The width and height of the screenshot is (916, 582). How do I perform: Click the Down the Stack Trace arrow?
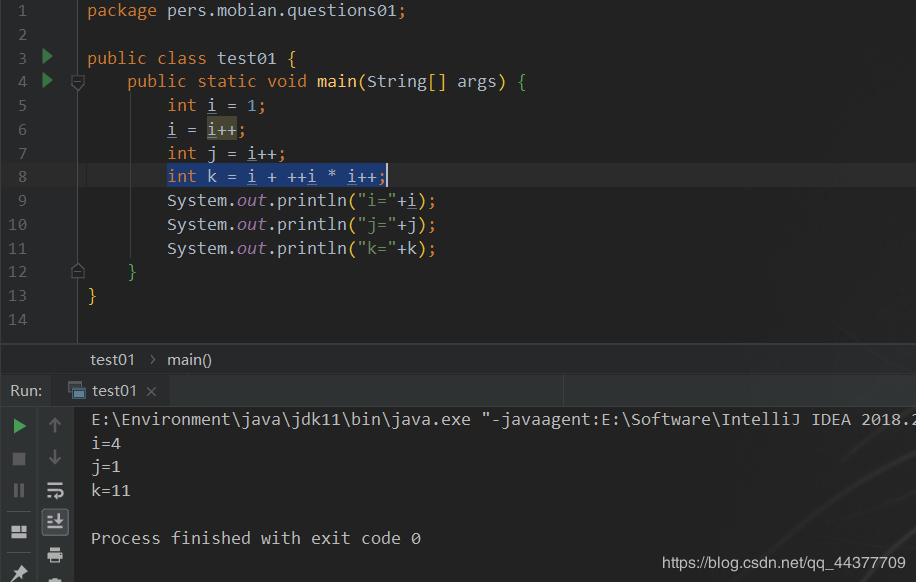(x=55, y=457)
